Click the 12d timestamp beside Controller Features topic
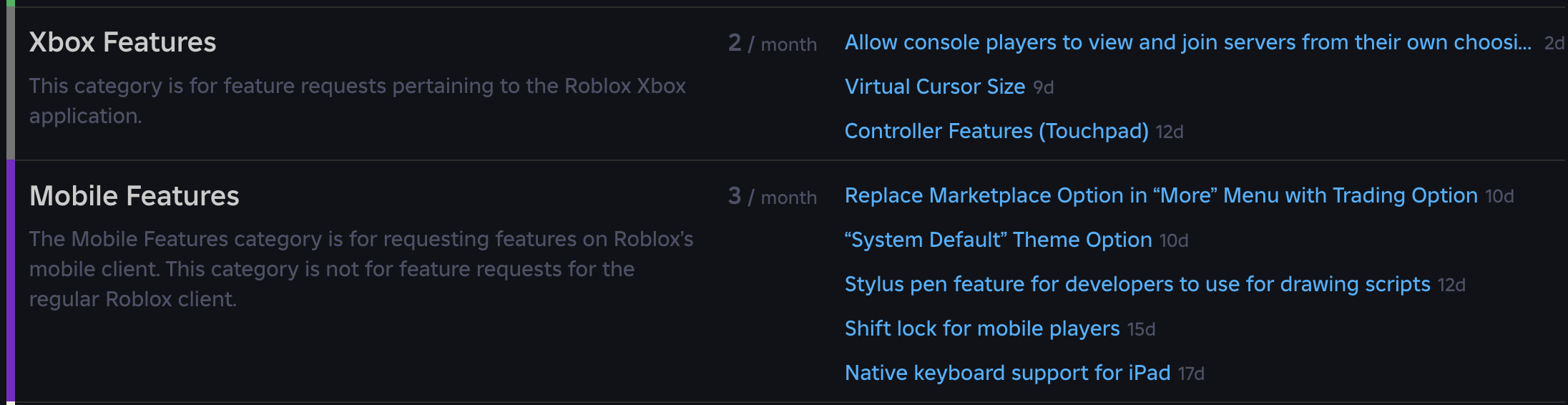Image resolution: width=1568 pixels, height=405 pixels. pos(1170,132)
